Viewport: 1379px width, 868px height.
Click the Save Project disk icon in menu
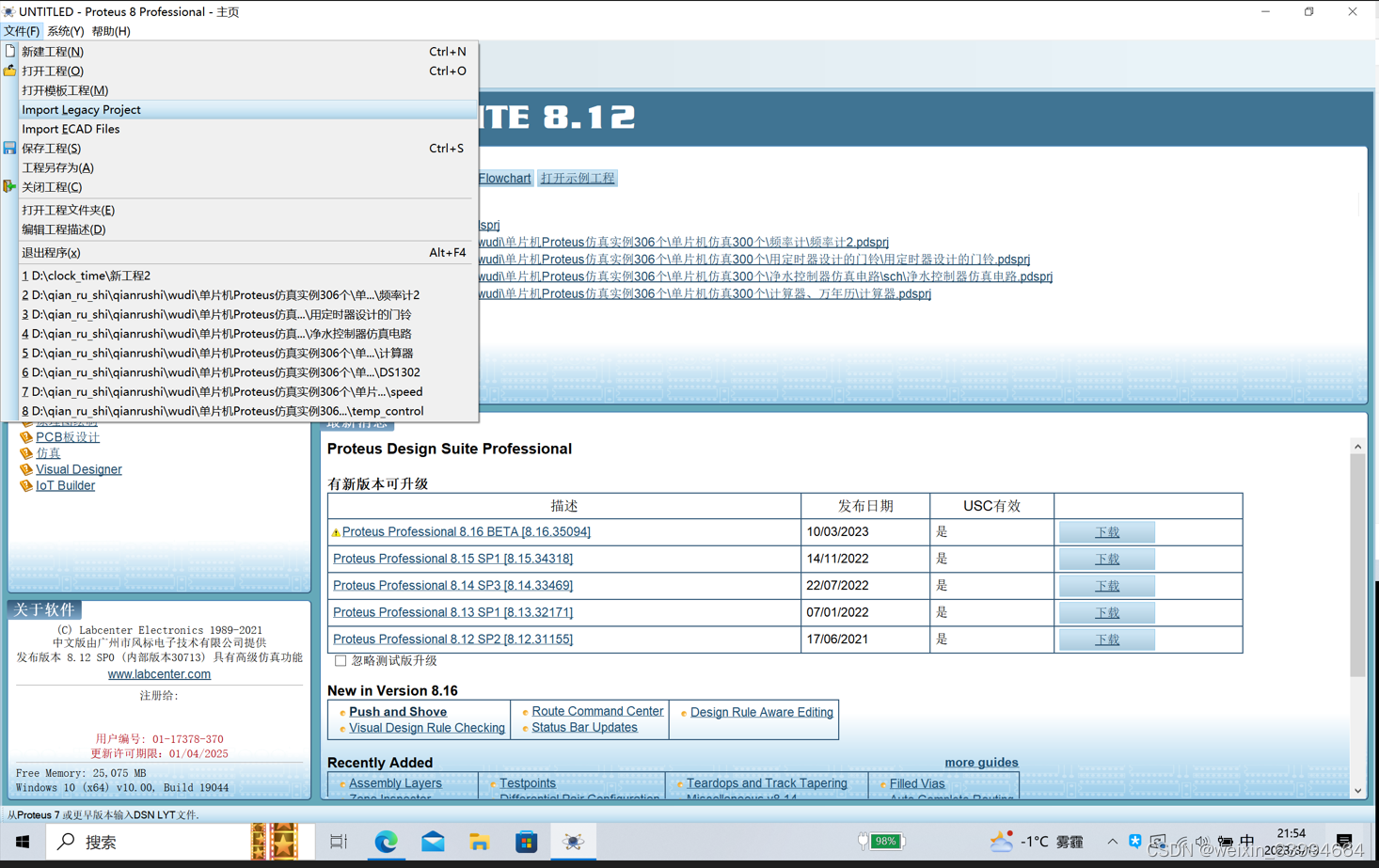10,148
